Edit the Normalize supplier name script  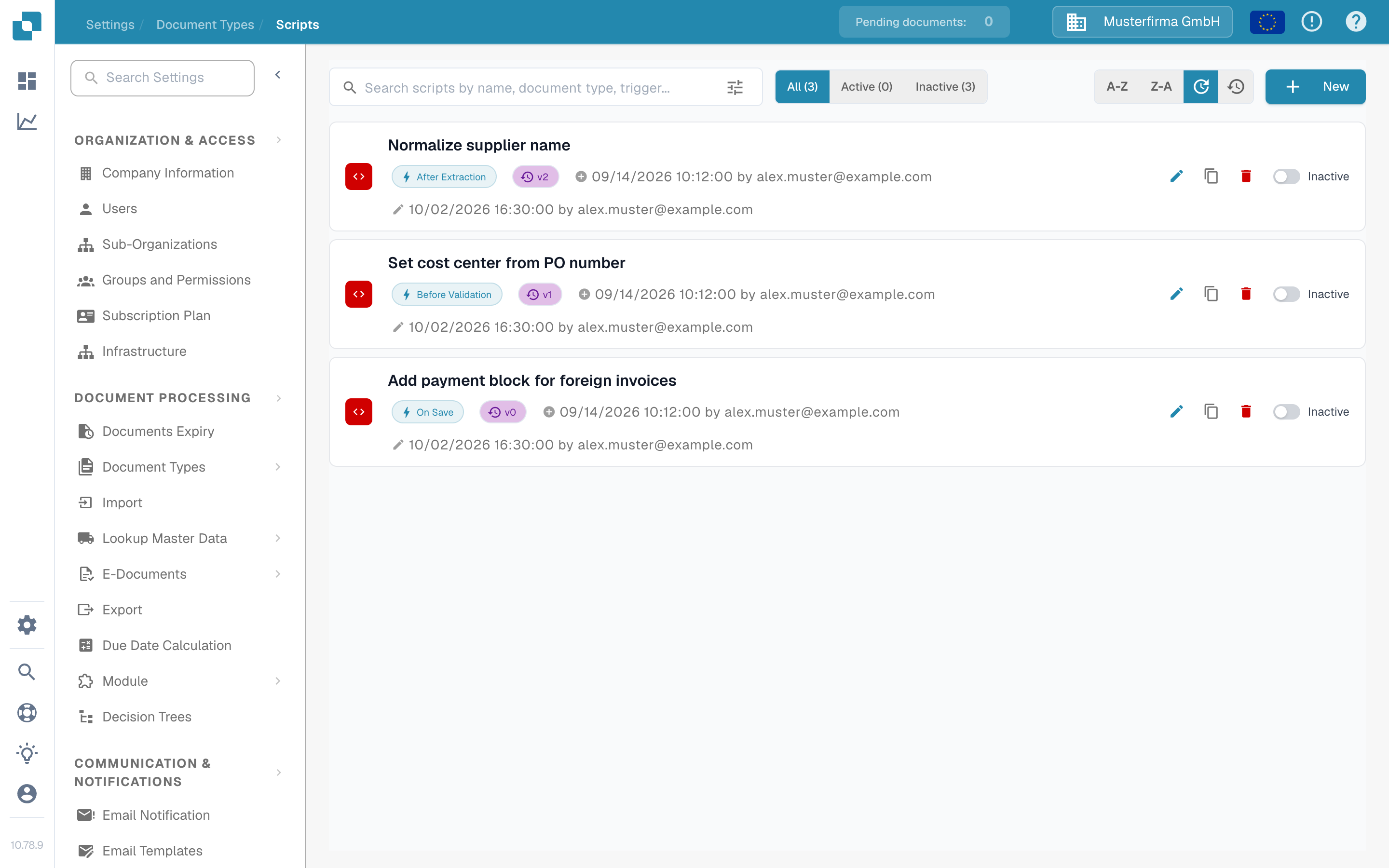pyautogui.click(x=1176, y=176)
